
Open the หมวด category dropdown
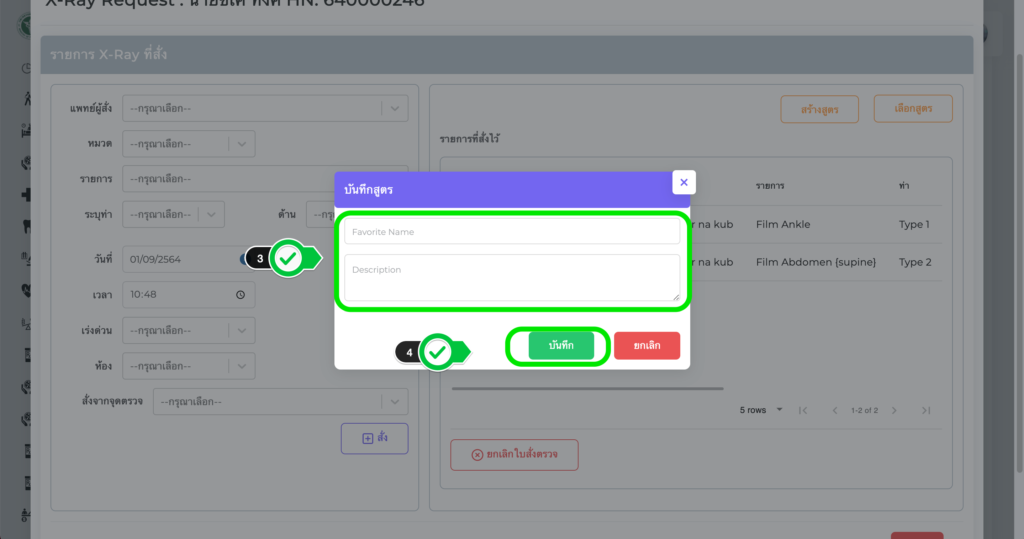coord(242,144)
